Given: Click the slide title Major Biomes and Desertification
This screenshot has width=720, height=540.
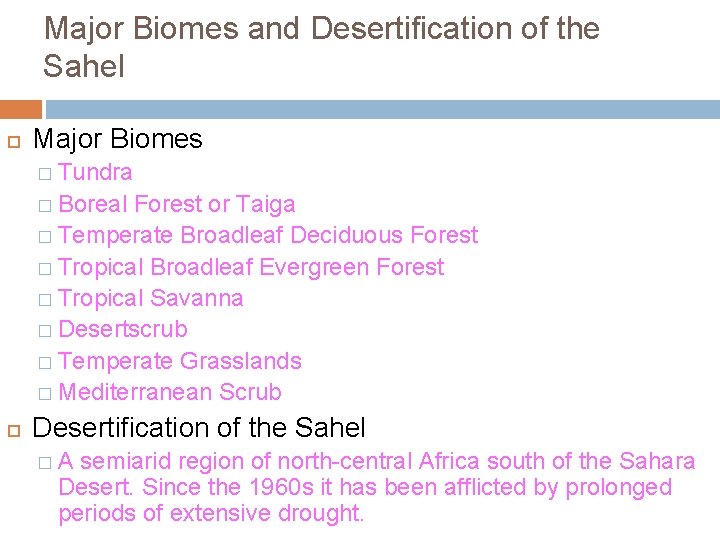Looking at the screenshot, I should [320, 47].
